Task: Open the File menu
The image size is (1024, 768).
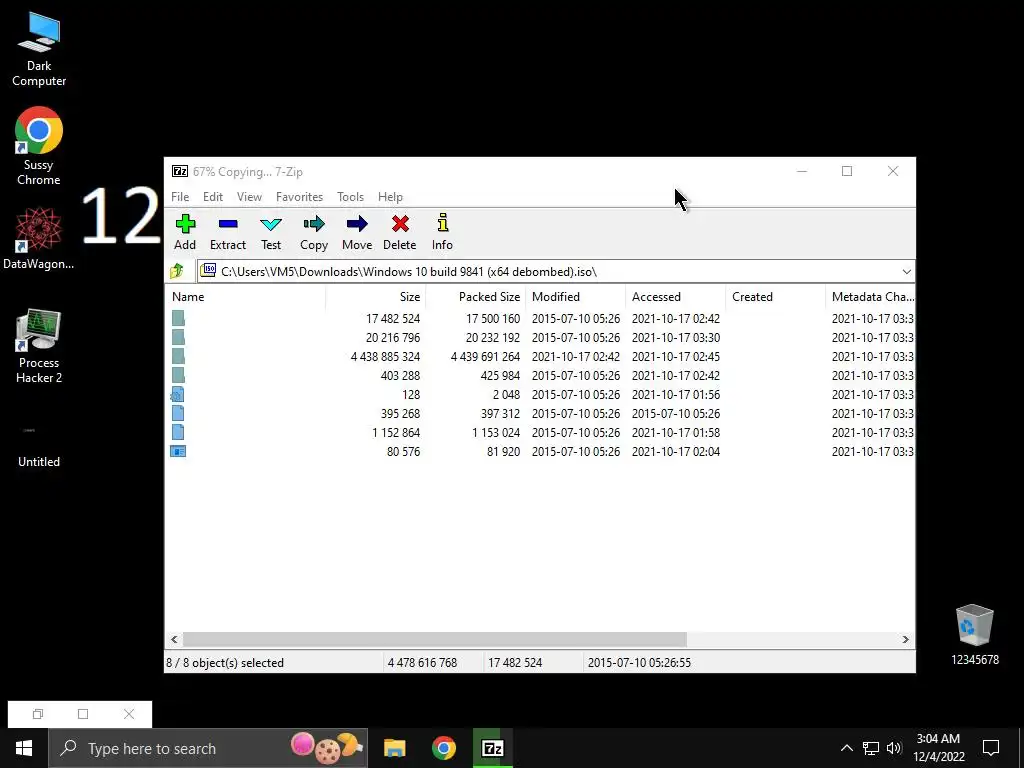Action: (x=180, y=197)
